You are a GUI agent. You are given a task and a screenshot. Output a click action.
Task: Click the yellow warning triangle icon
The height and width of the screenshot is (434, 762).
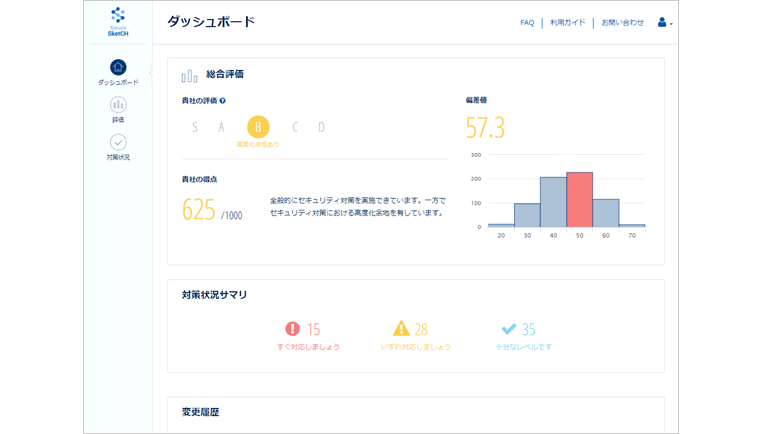(401, 329)
